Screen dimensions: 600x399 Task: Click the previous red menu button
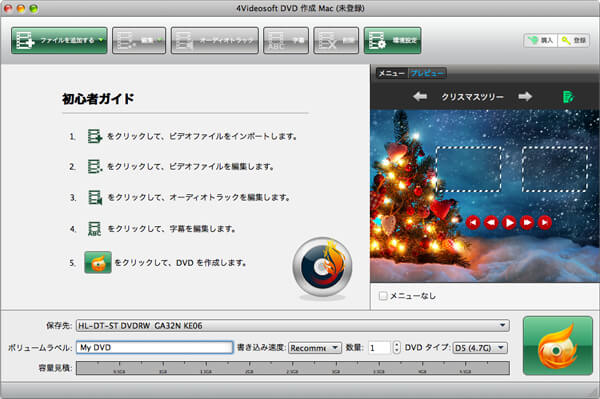click(491, 222)
